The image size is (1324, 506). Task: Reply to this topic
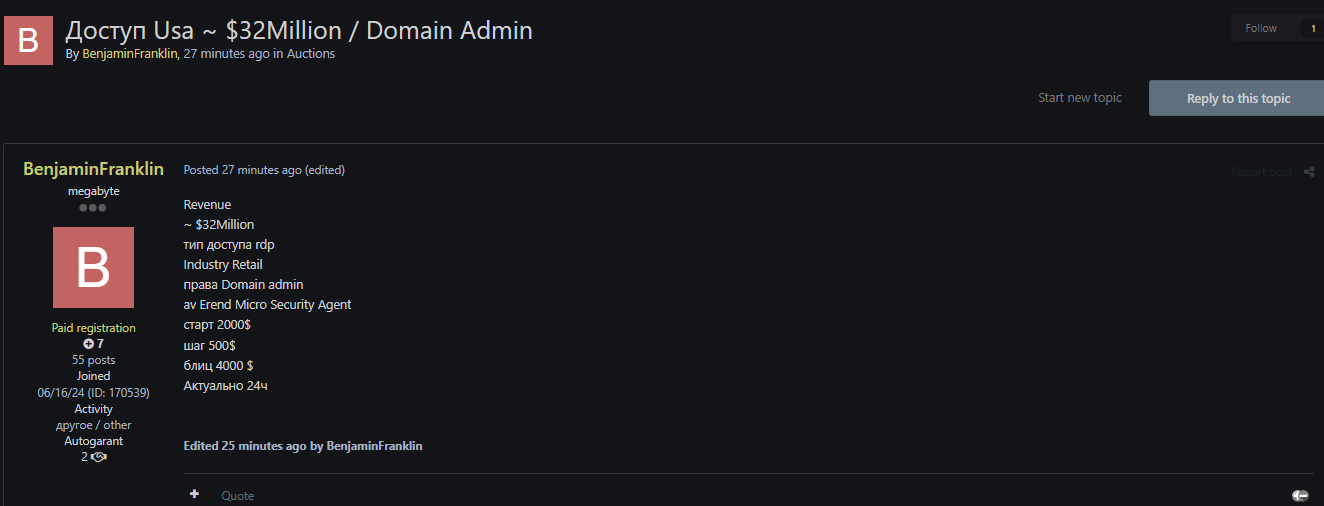pos(1238,98)
